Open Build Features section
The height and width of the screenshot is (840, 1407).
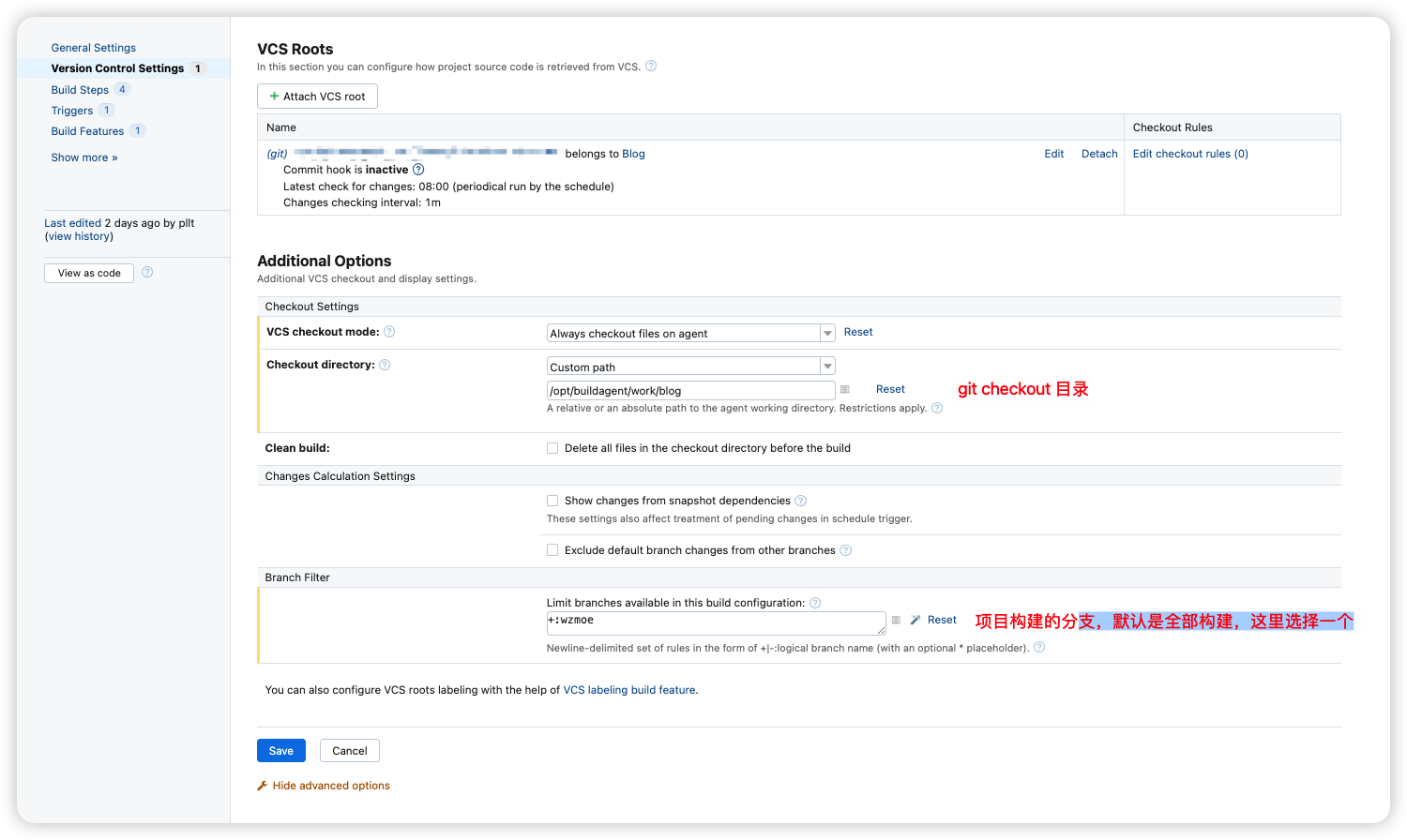(x=87, y=131)
